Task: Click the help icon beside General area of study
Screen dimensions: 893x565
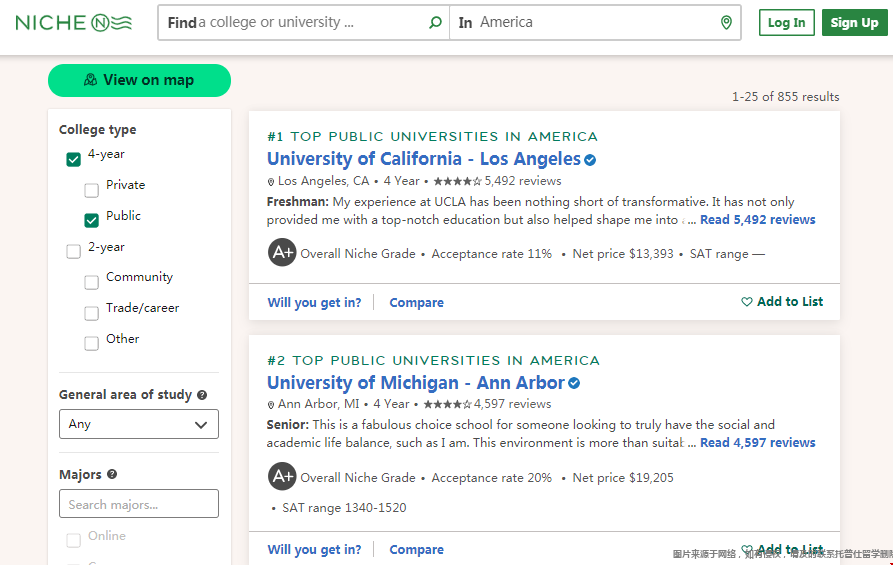Action: pyautogui.click(x=202, y=395)
